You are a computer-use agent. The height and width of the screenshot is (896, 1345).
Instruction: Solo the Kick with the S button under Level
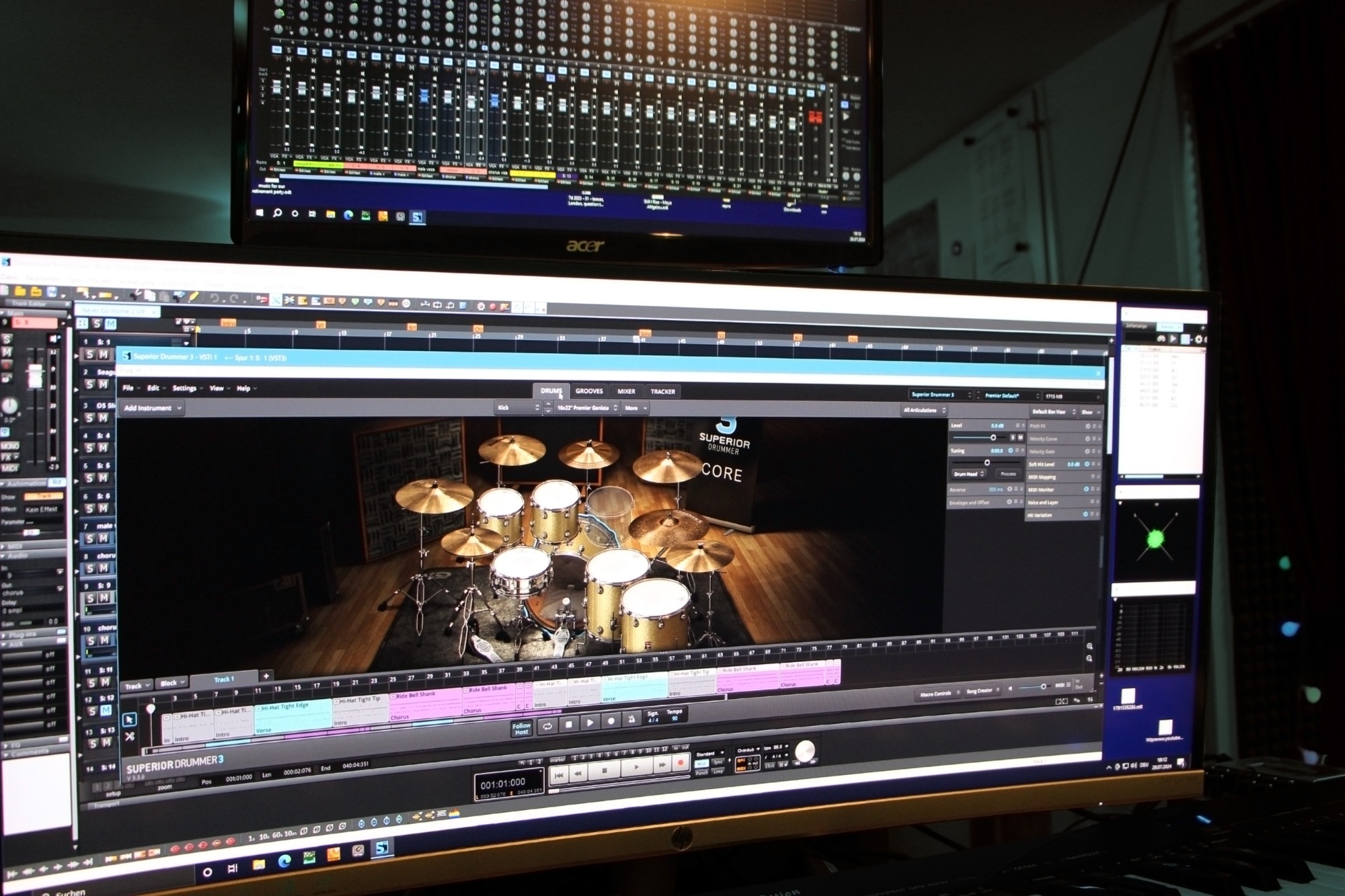click(1012, 438)
